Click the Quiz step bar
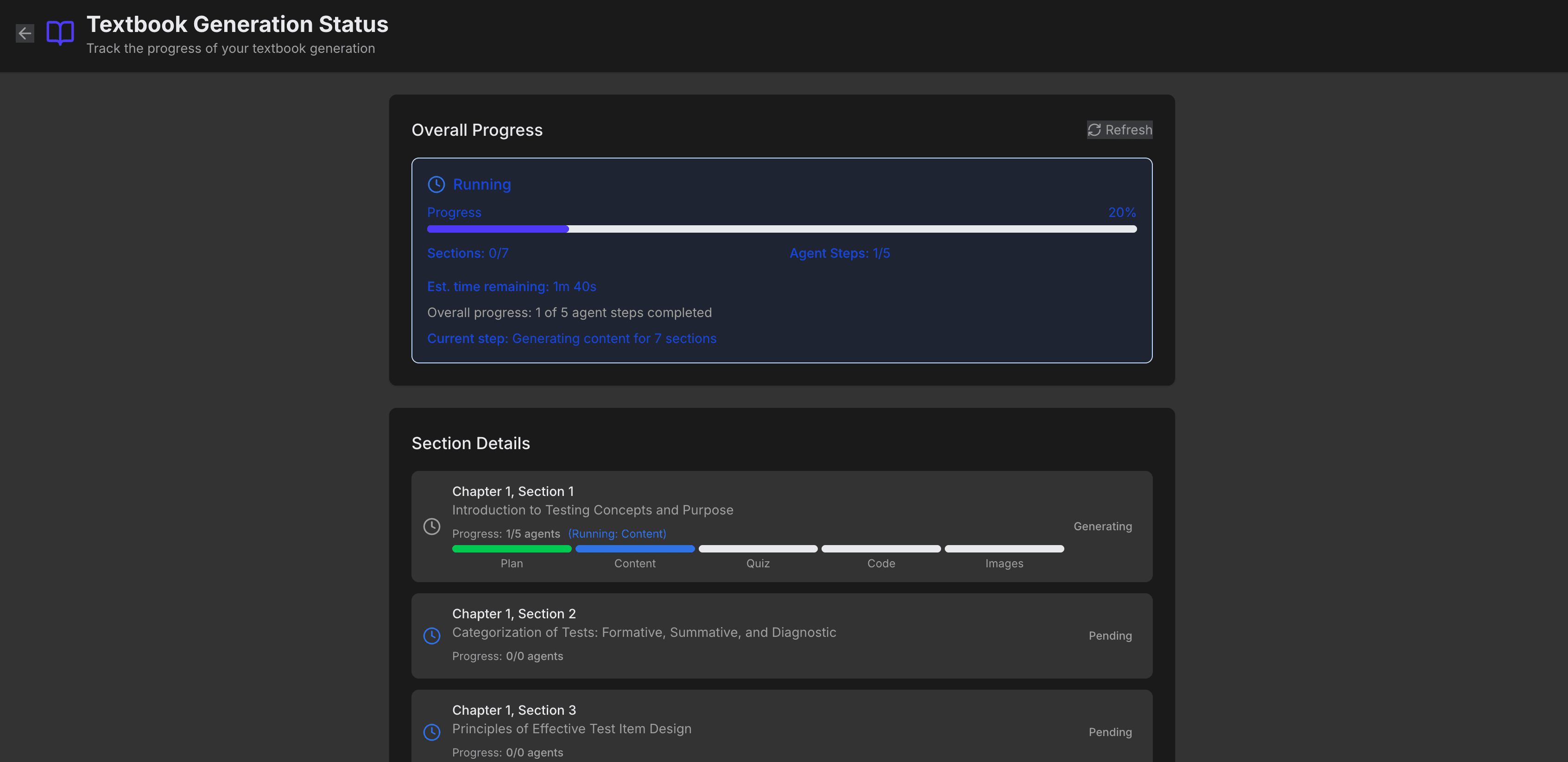 pyautogui.click(x=758, y=549)
